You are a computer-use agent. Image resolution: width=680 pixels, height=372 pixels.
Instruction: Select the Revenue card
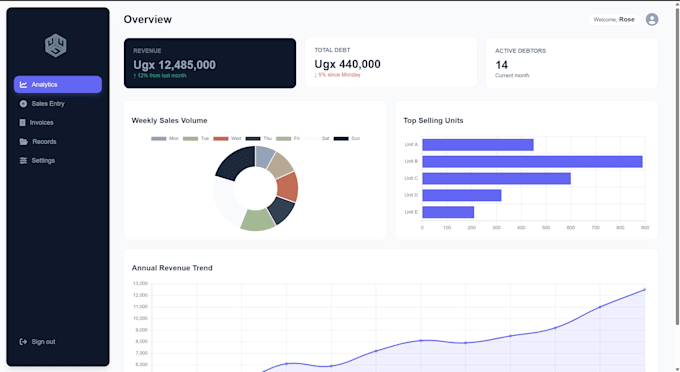pos(210,63)
